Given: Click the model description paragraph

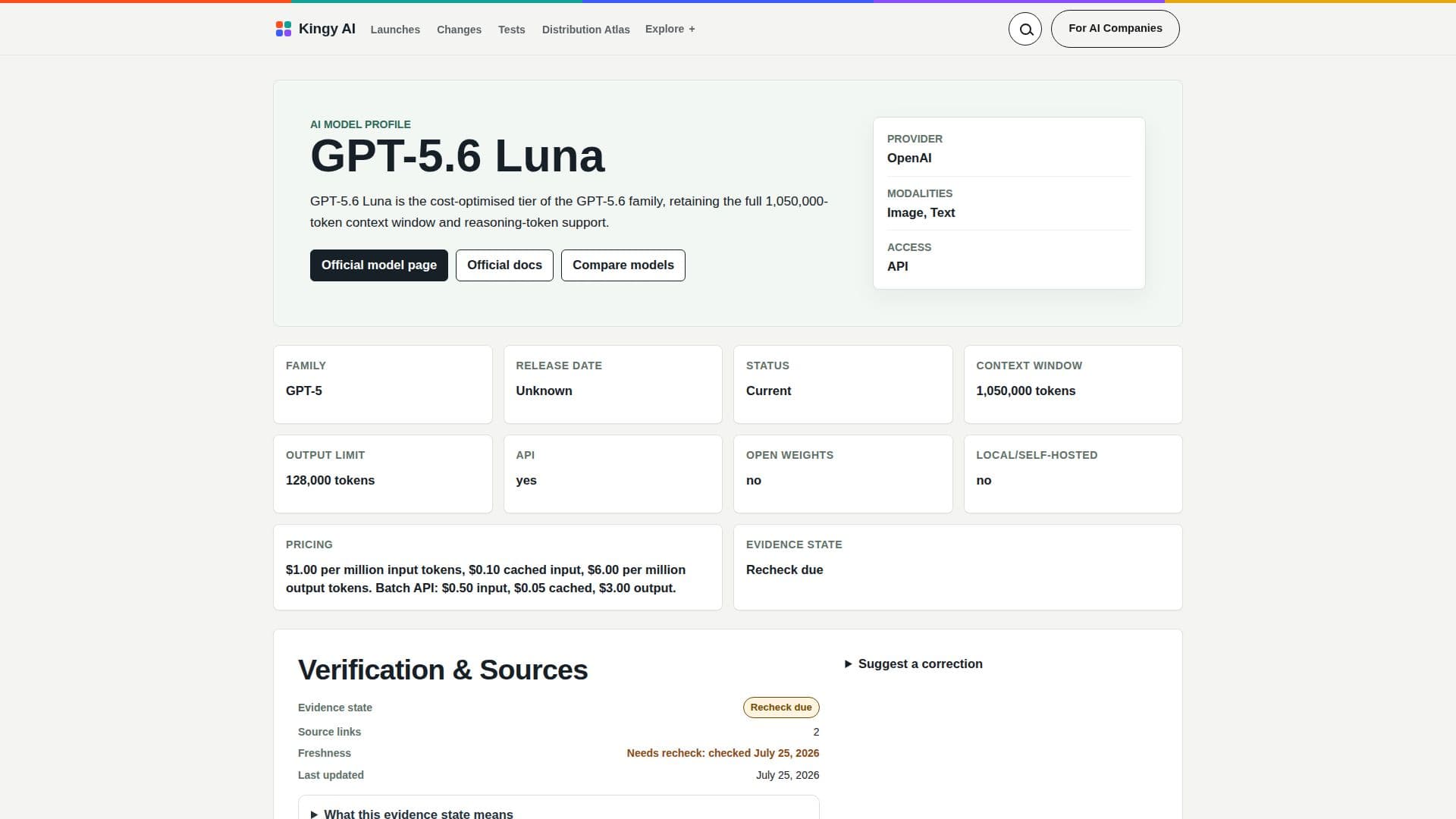Looking at the screenshot, I should coord(569,212).
